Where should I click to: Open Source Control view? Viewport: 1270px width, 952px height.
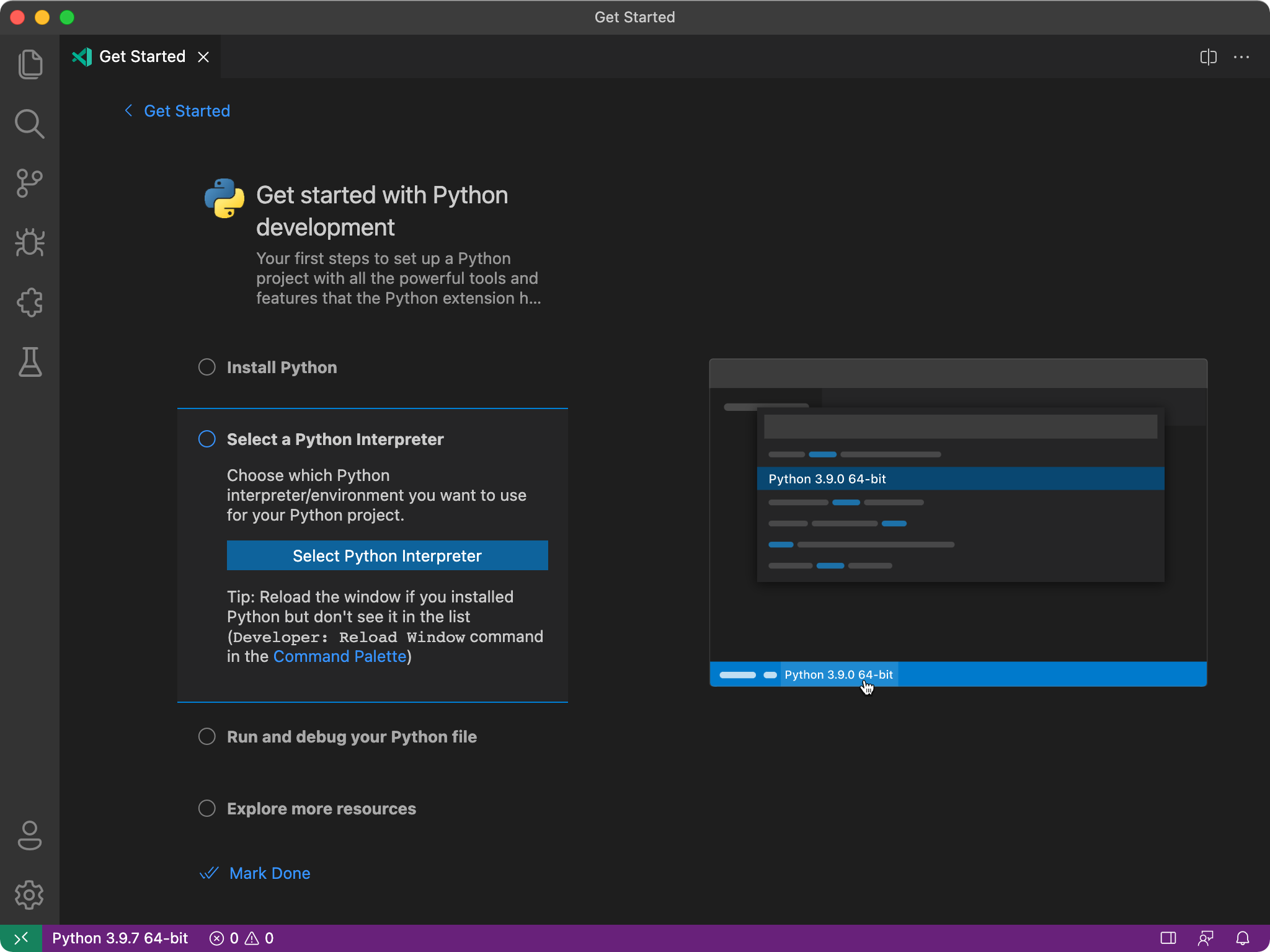point(30,183)
